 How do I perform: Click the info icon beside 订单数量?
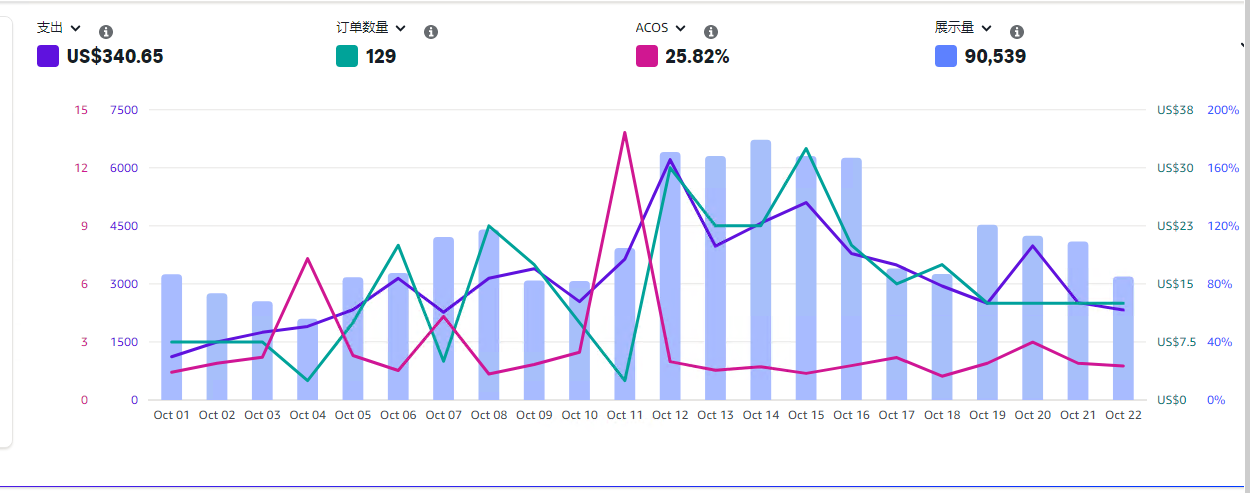click(431, 32)
